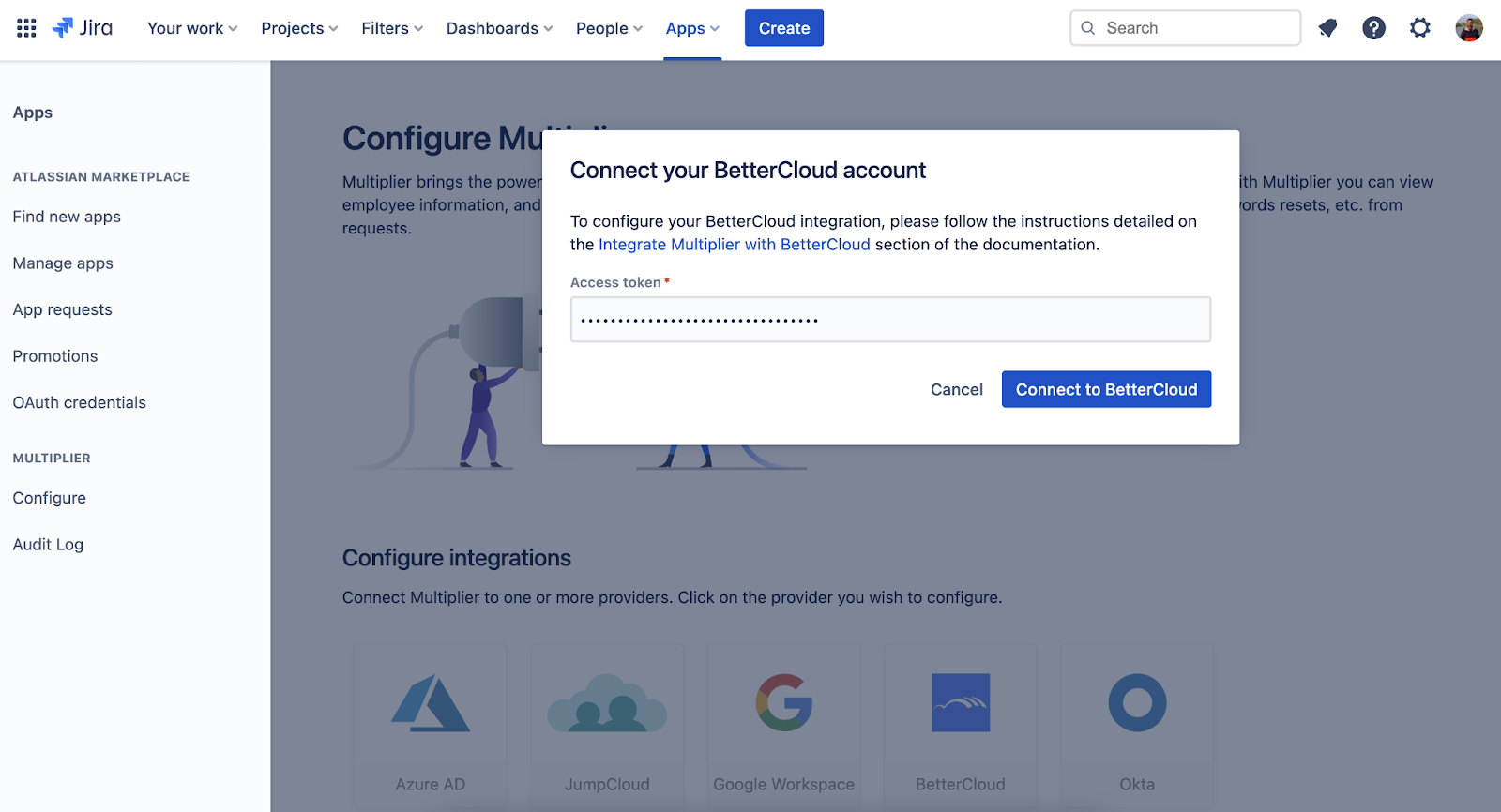Select the BetterCloud provider icon
1501x812 pixels.
[x=961, y=702]
